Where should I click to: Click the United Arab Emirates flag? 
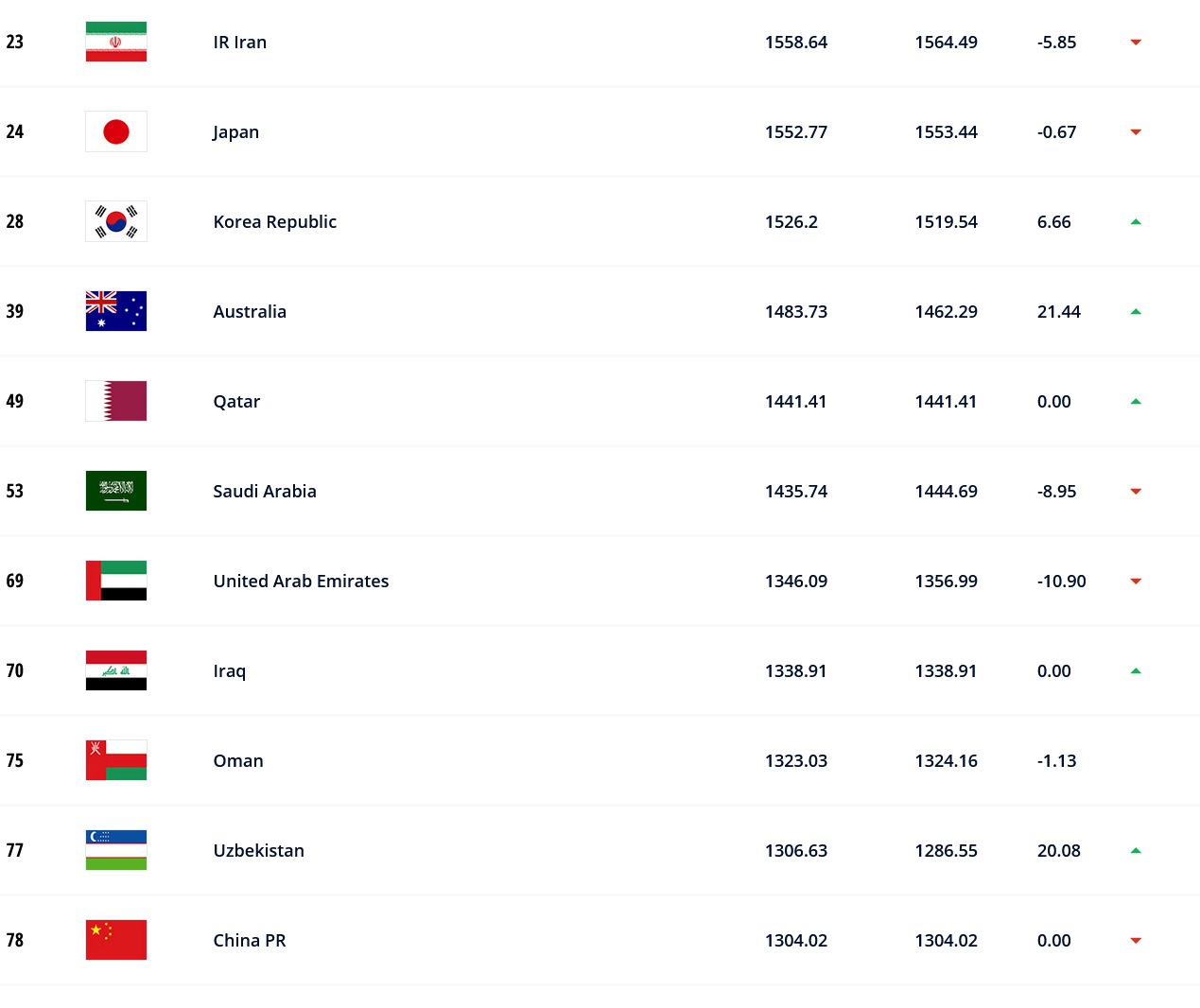116,581
